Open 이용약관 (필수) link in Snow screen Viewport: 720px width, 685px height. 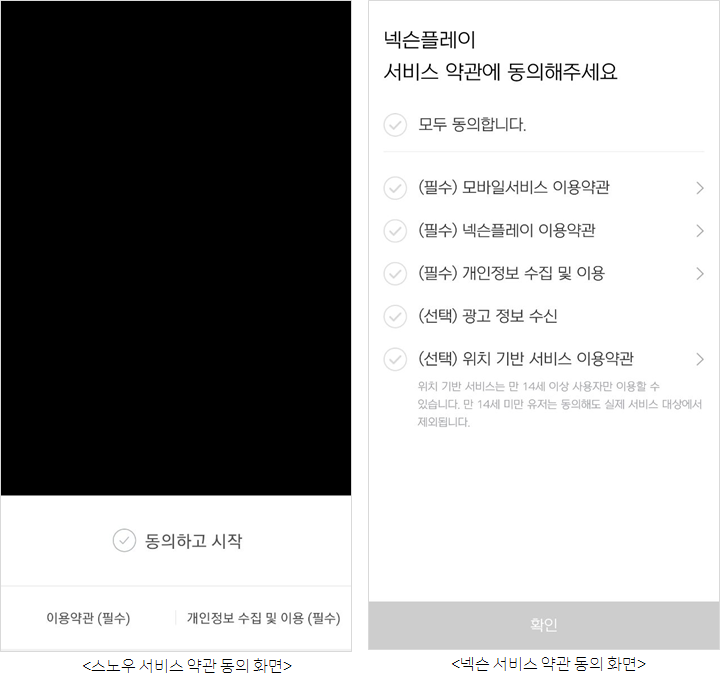click(88, 618)
